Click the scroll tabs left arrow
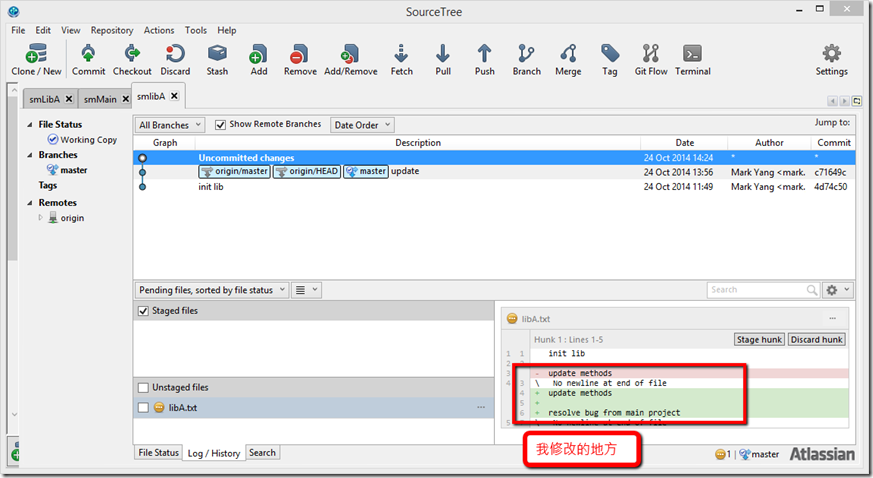This screenshot has width=873, height=478. [x=832, y=101]
